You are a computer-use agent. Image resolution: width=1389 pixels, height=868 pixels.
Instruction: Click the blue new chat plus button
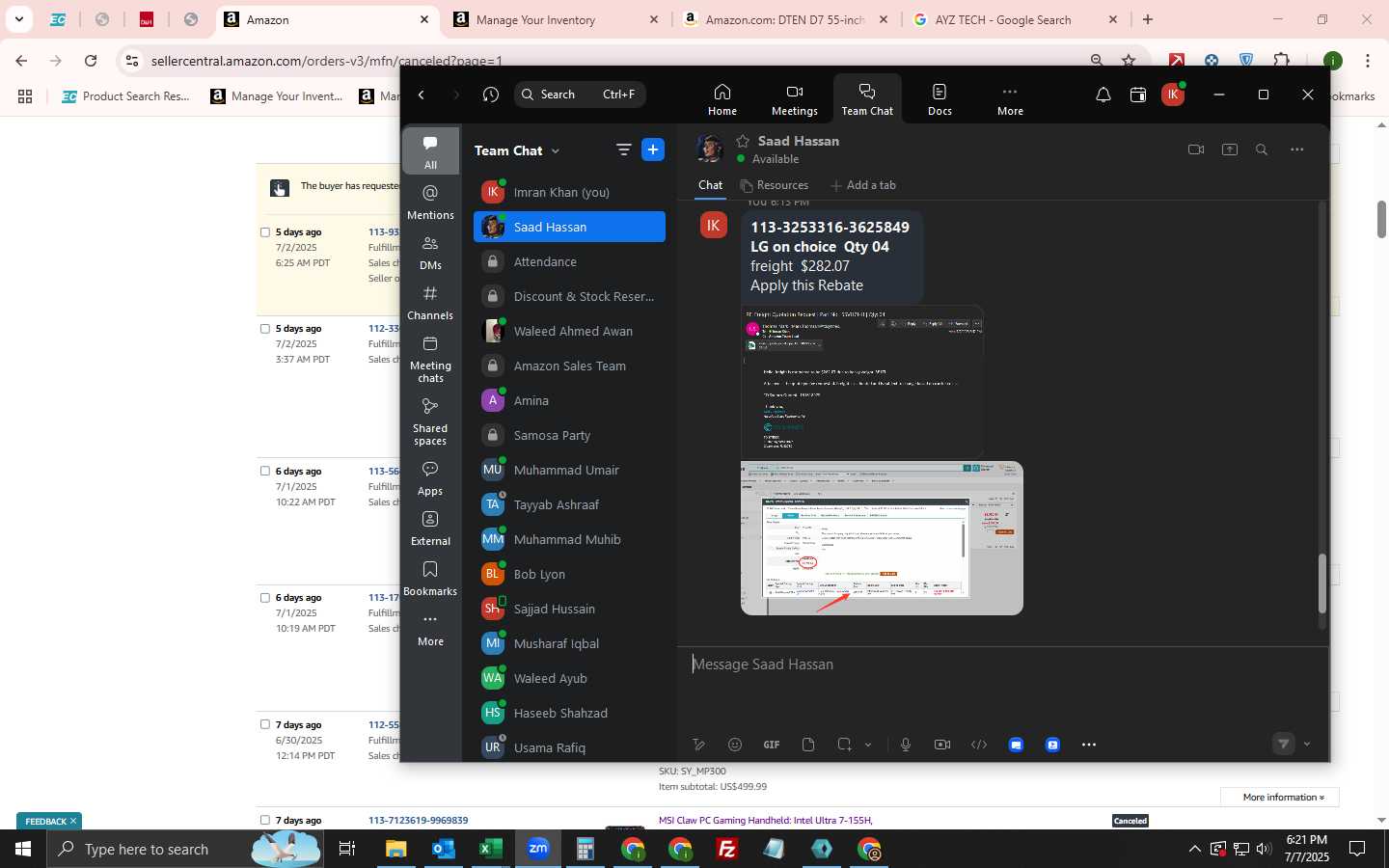tap(653, 149)
